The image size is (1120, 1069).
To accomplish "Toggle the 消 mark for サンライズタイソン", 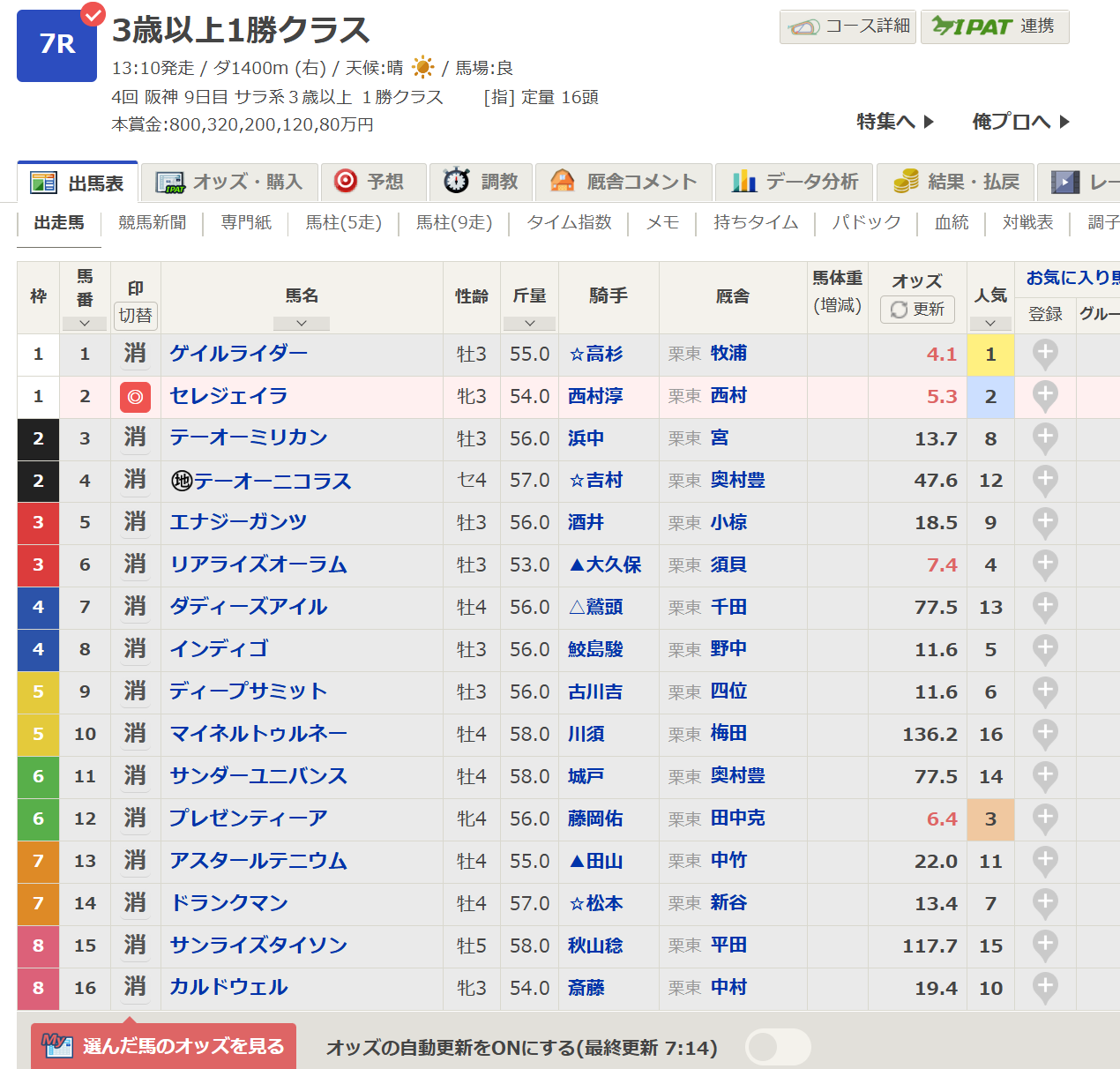I will [135, 946].
